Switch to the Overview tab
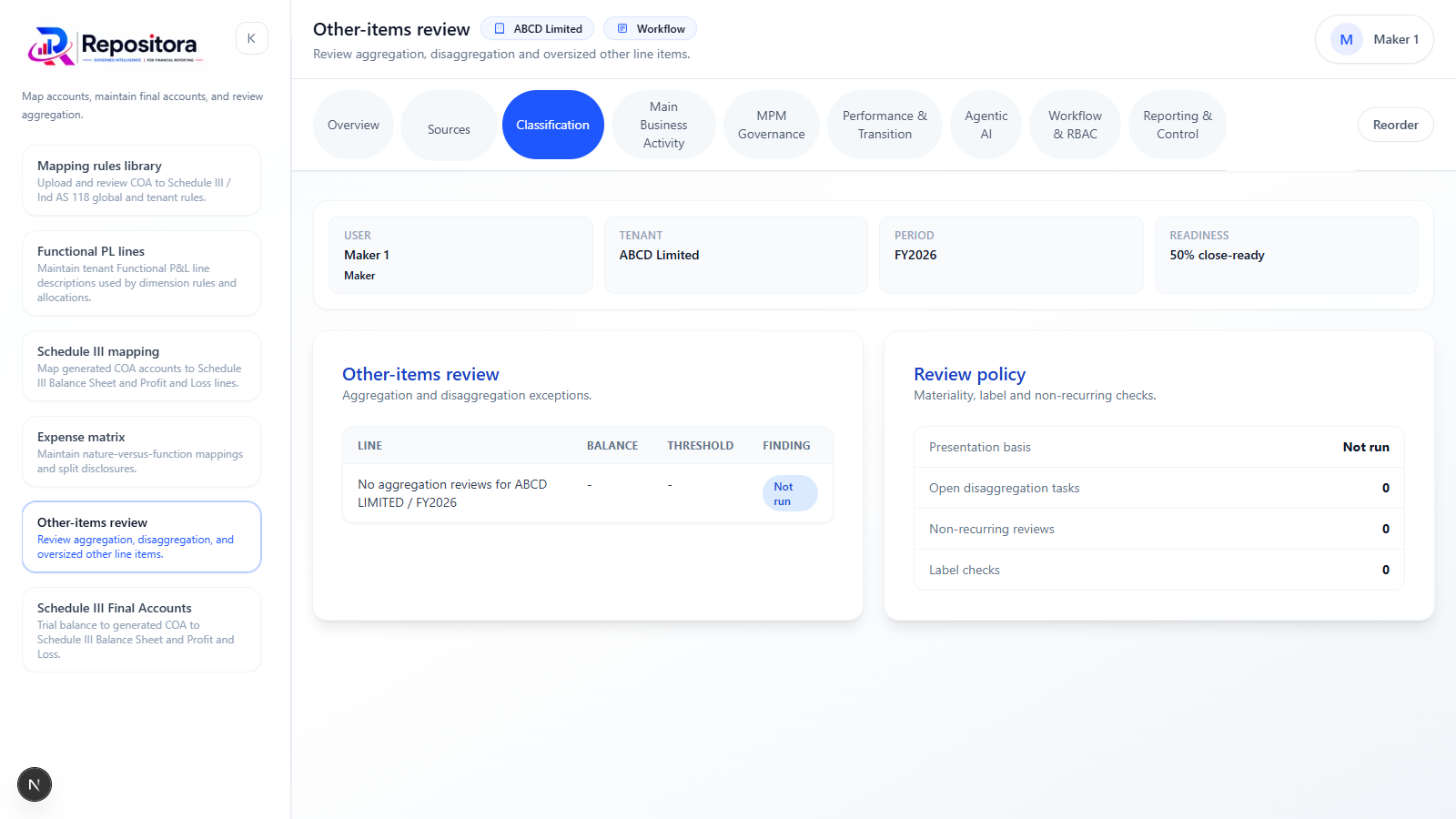 [x=353, y=125]
